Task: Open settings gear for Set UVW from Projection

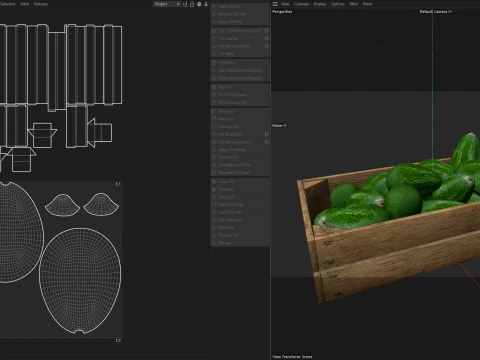Action: pos(266,31)
